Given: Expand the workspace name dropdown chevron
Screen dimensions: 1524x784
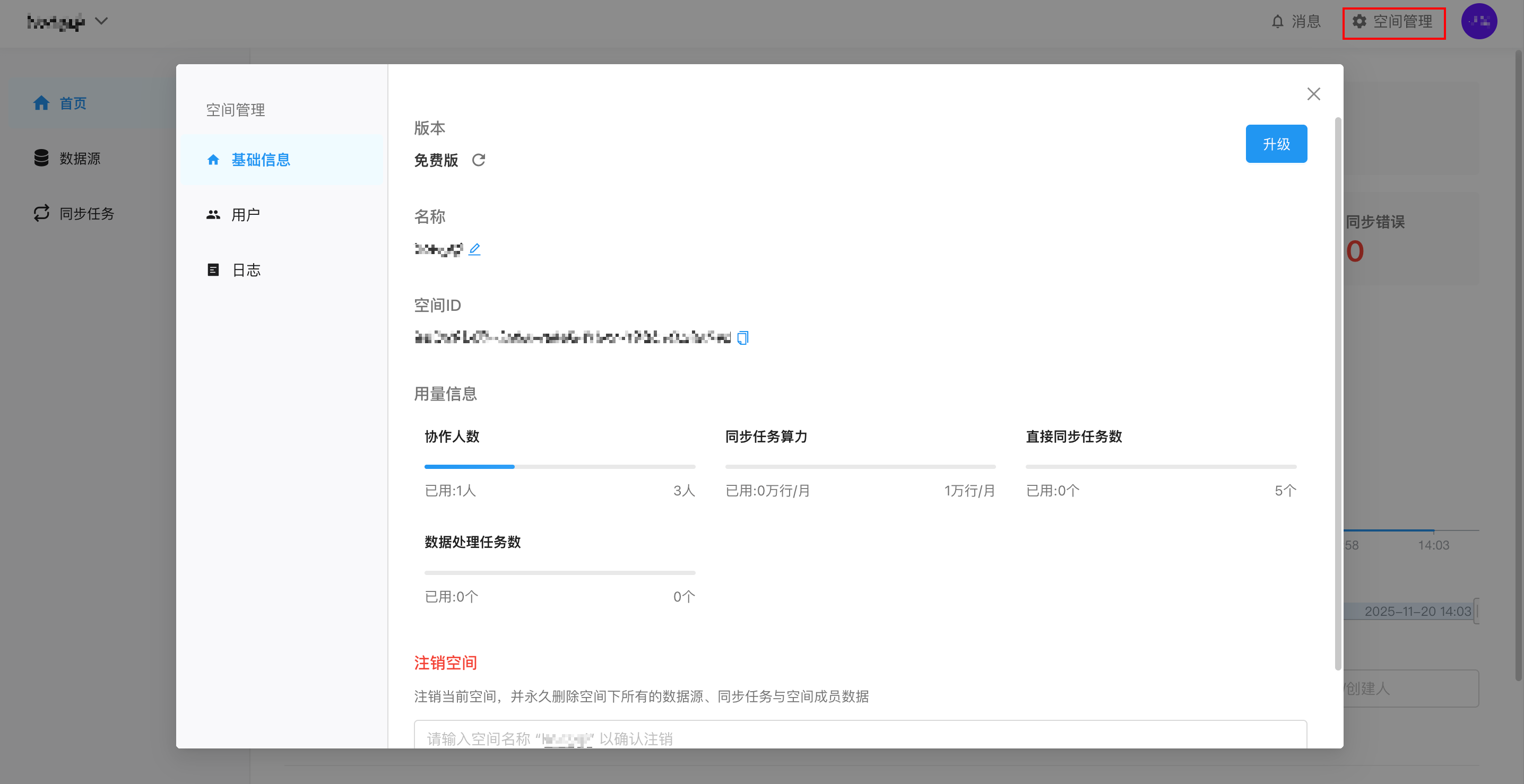Looking at the screenshot, I should coord(102,21).
